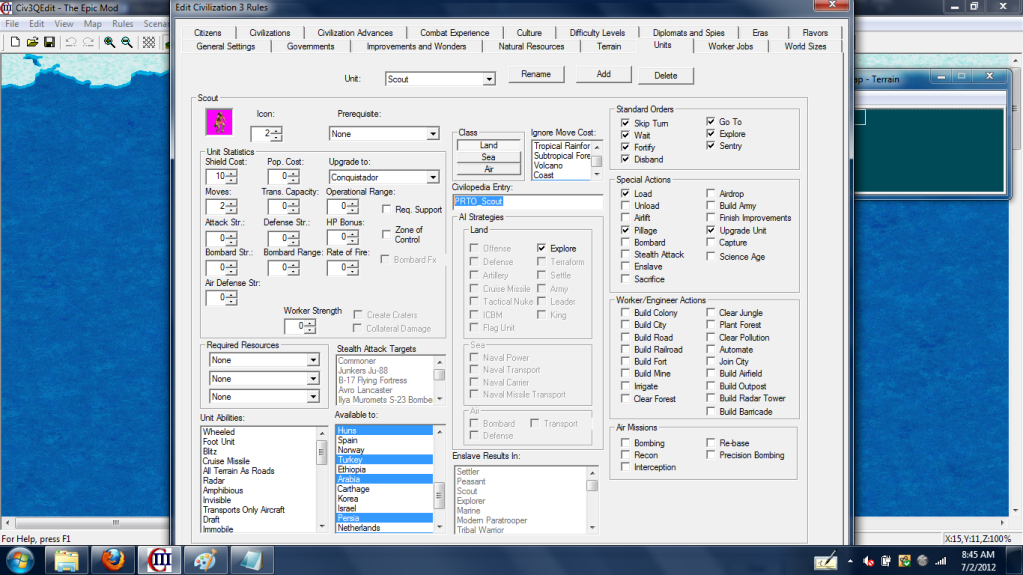
Task: Open the third Required Resources dropdown
Action: point(313,397)
